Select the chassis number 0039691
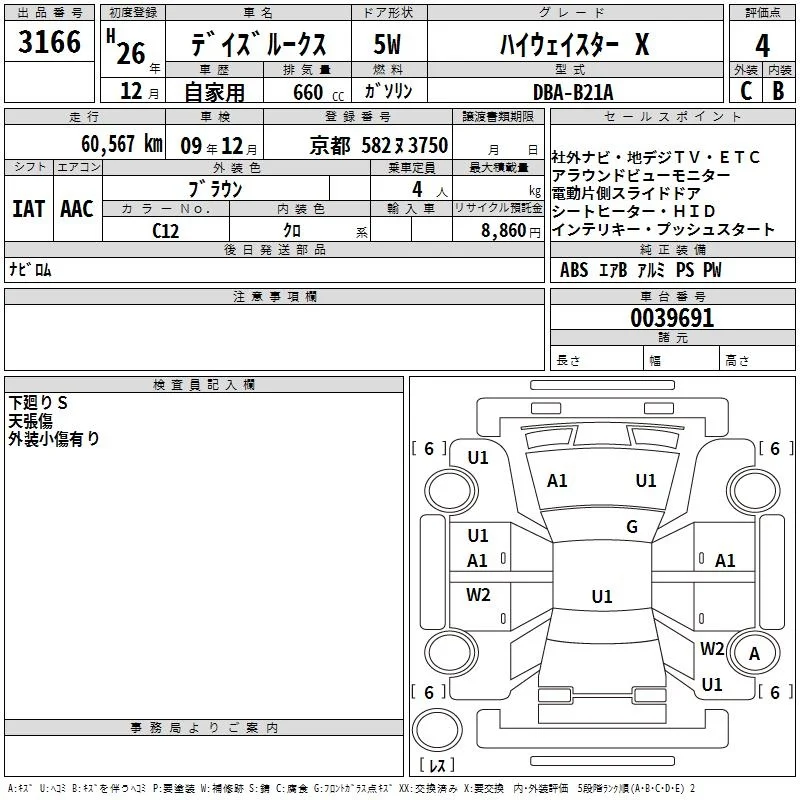The height and width of the screenshot is (800, 800). click(672, 318)
